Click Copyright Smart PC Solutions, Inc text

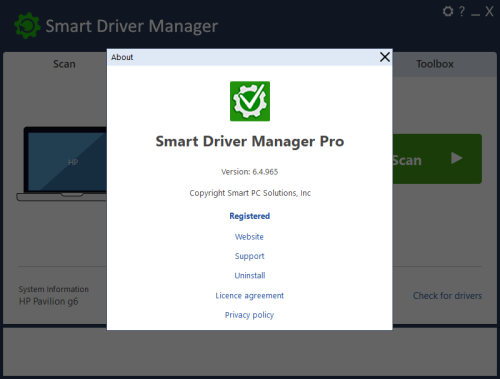pyautogui.click(x=250, y=193)
